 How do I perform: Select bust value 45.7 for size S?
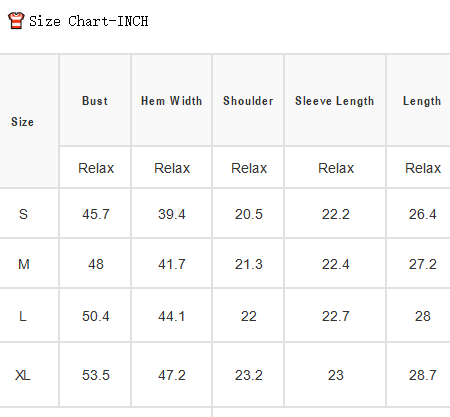[96, 214]
